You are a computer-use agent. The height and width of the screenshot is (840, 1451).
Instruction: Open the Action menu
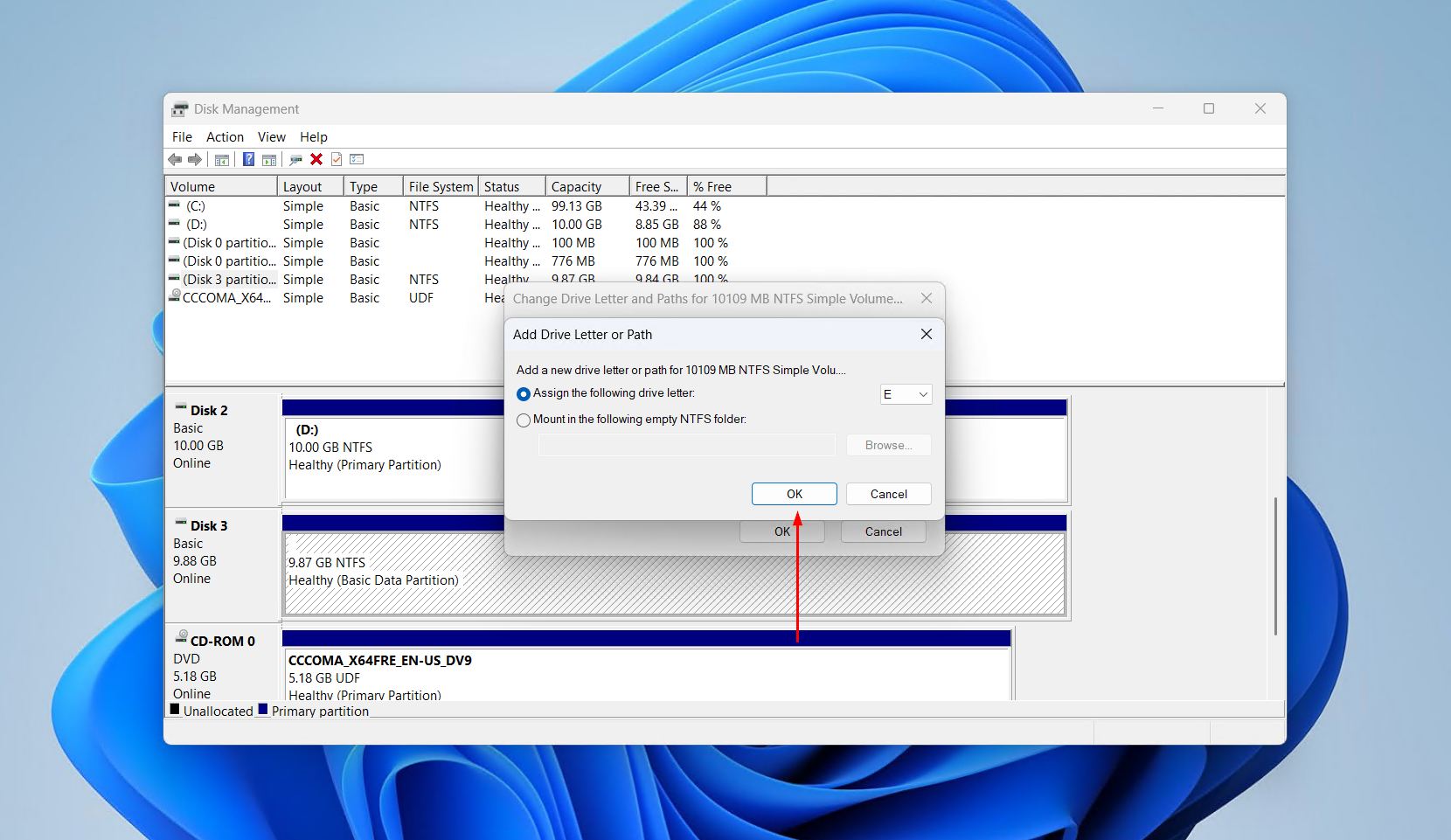click(x=225, y=137)
